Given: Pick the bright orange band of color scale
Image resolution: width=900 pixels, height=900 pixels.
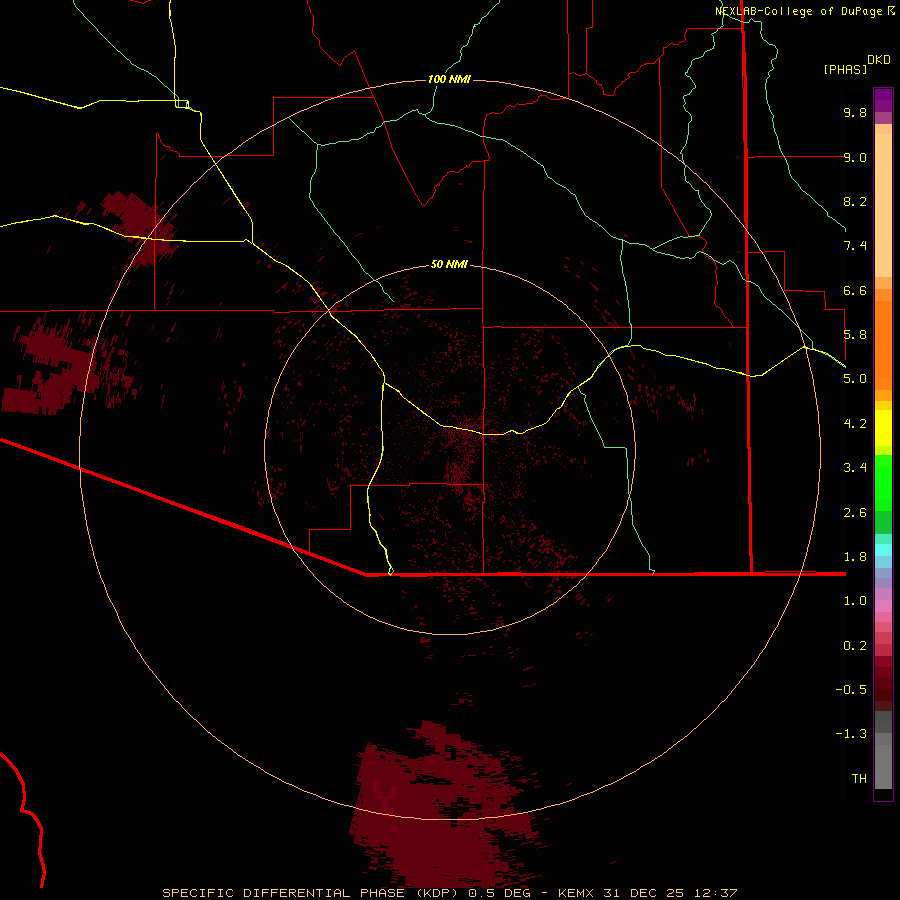Looking at the screenshot, I should 883,345.
